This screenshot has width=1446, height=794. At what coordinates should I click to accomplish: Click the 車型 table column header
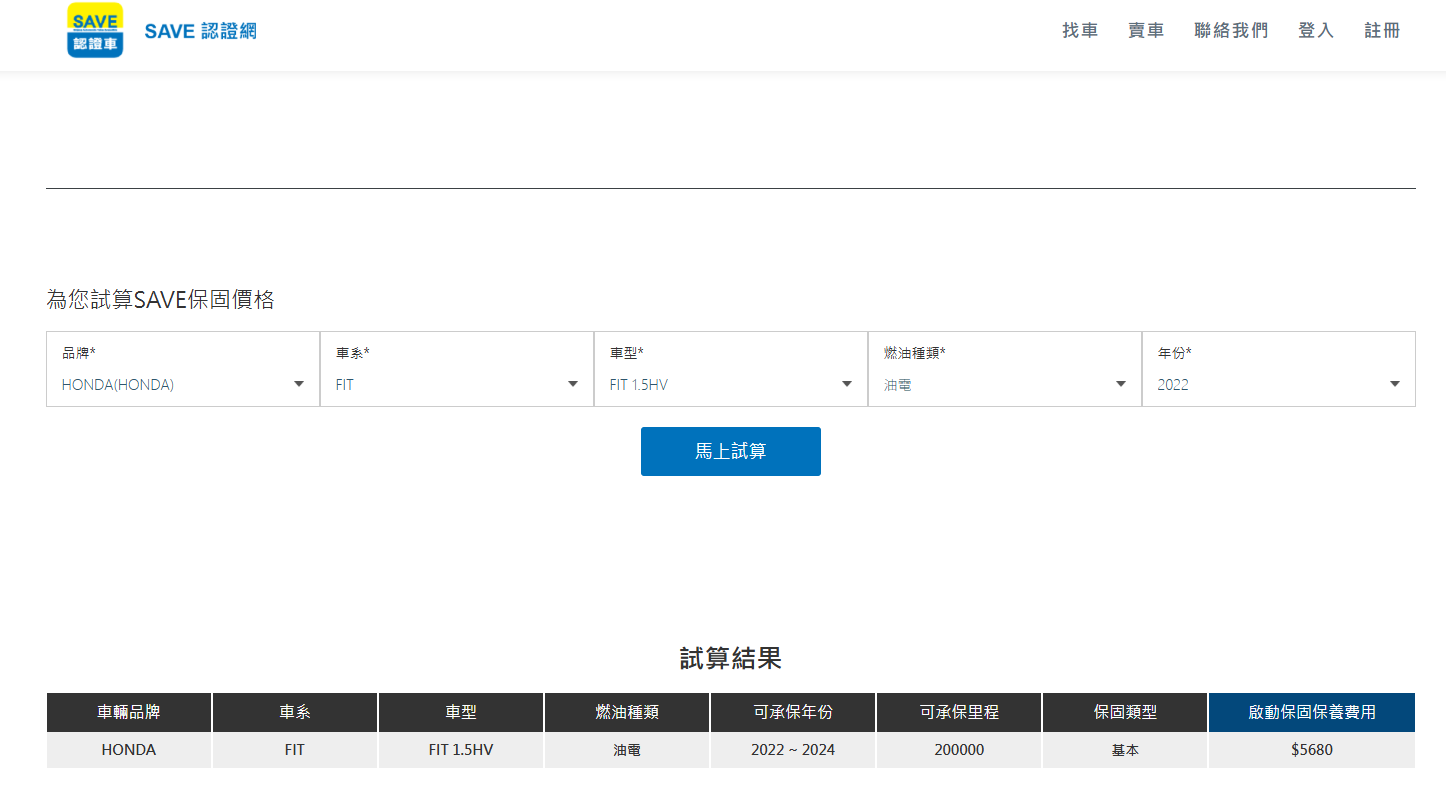coord(461,712)
